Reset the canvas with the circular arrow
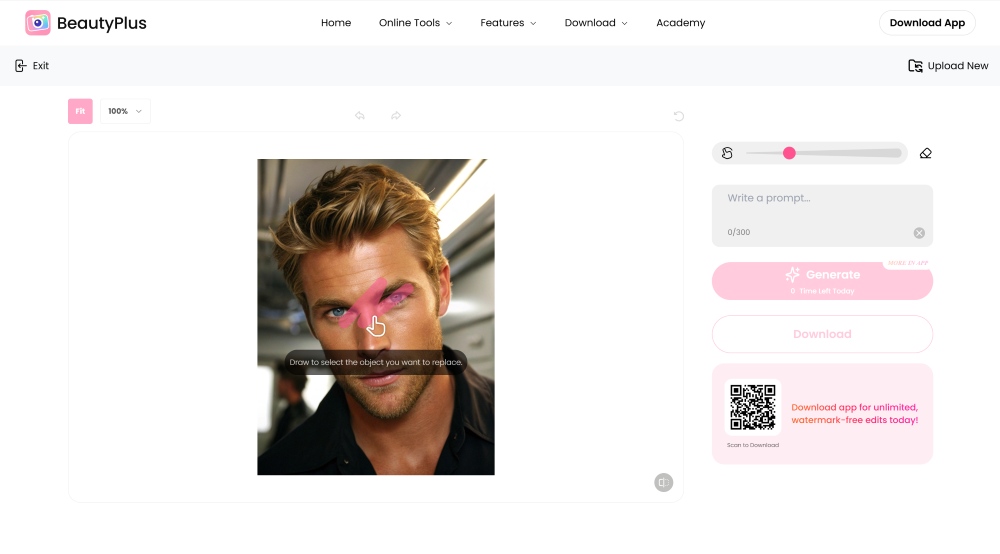 coord(679,116)
